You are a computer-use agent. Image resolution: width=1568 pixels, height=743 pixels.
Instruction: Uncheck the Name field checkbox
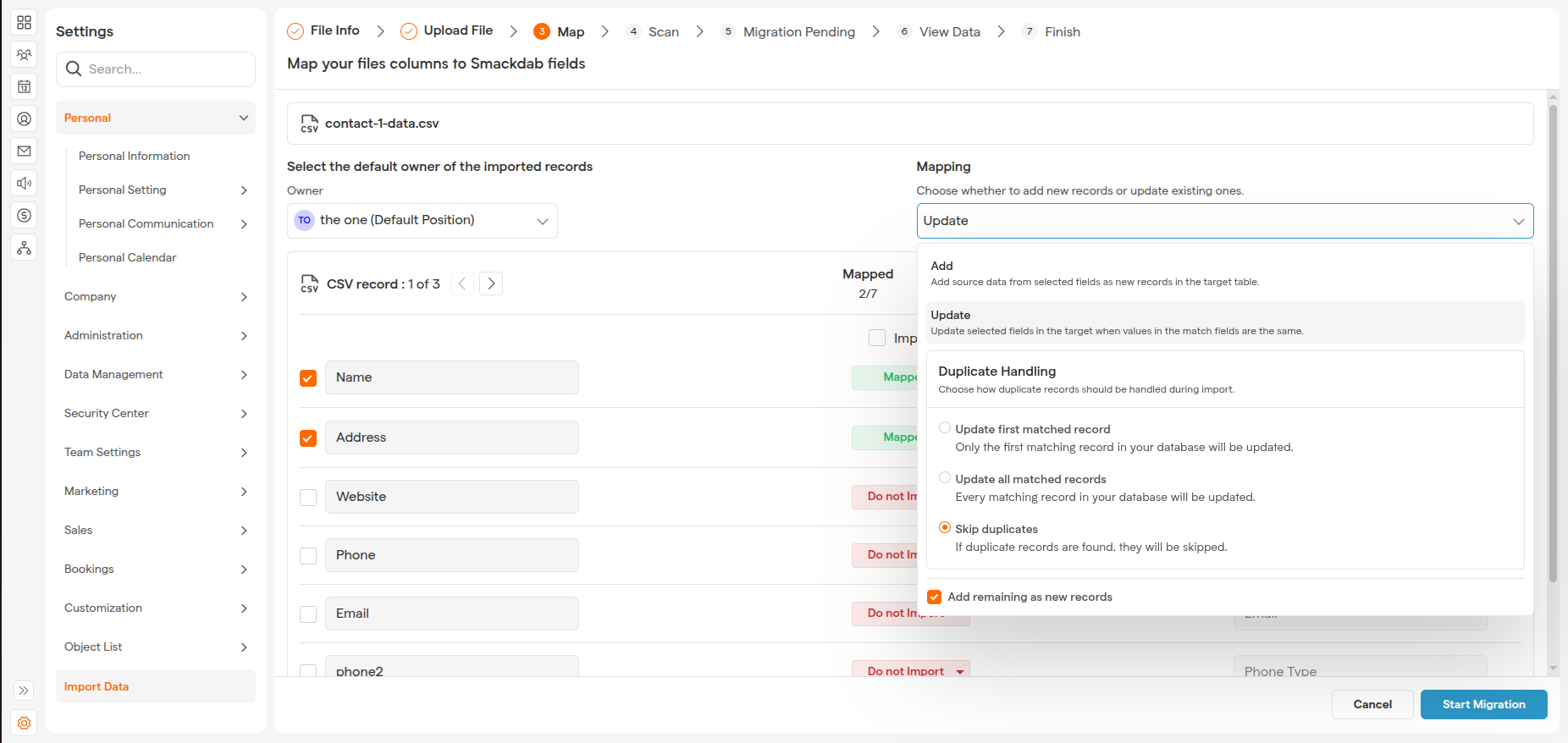[308, 378]
